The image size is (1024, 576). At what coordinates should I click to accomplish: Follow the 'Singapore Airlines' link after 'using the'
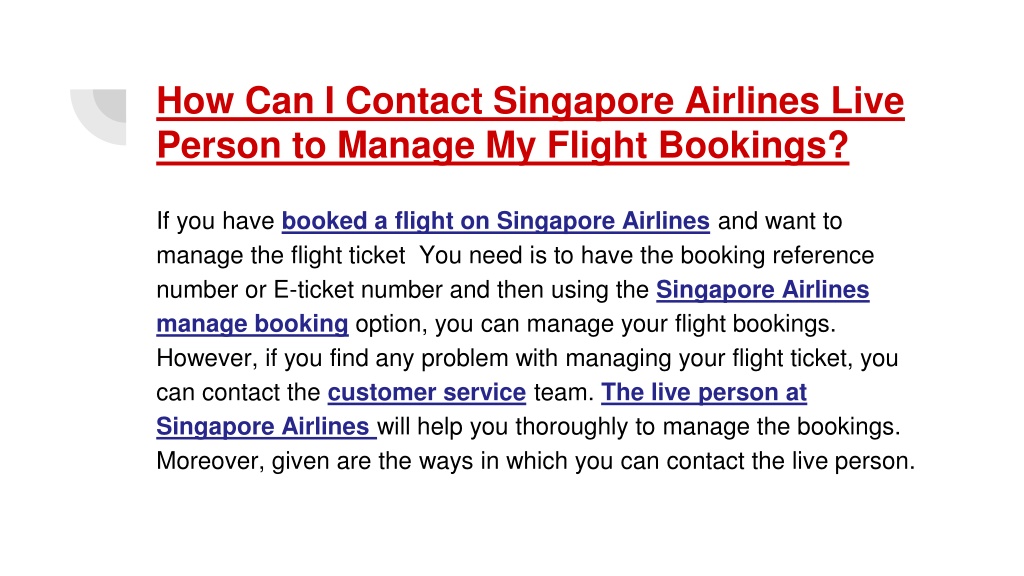762,289
